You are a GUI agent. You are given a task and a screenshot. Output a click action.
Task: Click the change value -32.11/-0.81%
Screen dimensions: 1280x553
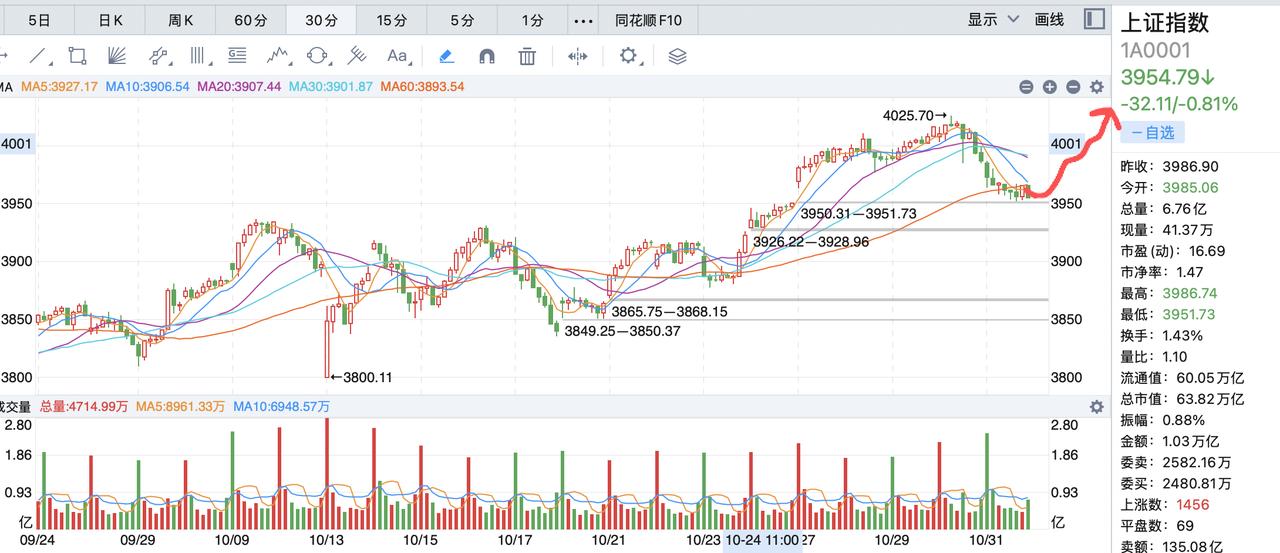(x=1179, y=103)
